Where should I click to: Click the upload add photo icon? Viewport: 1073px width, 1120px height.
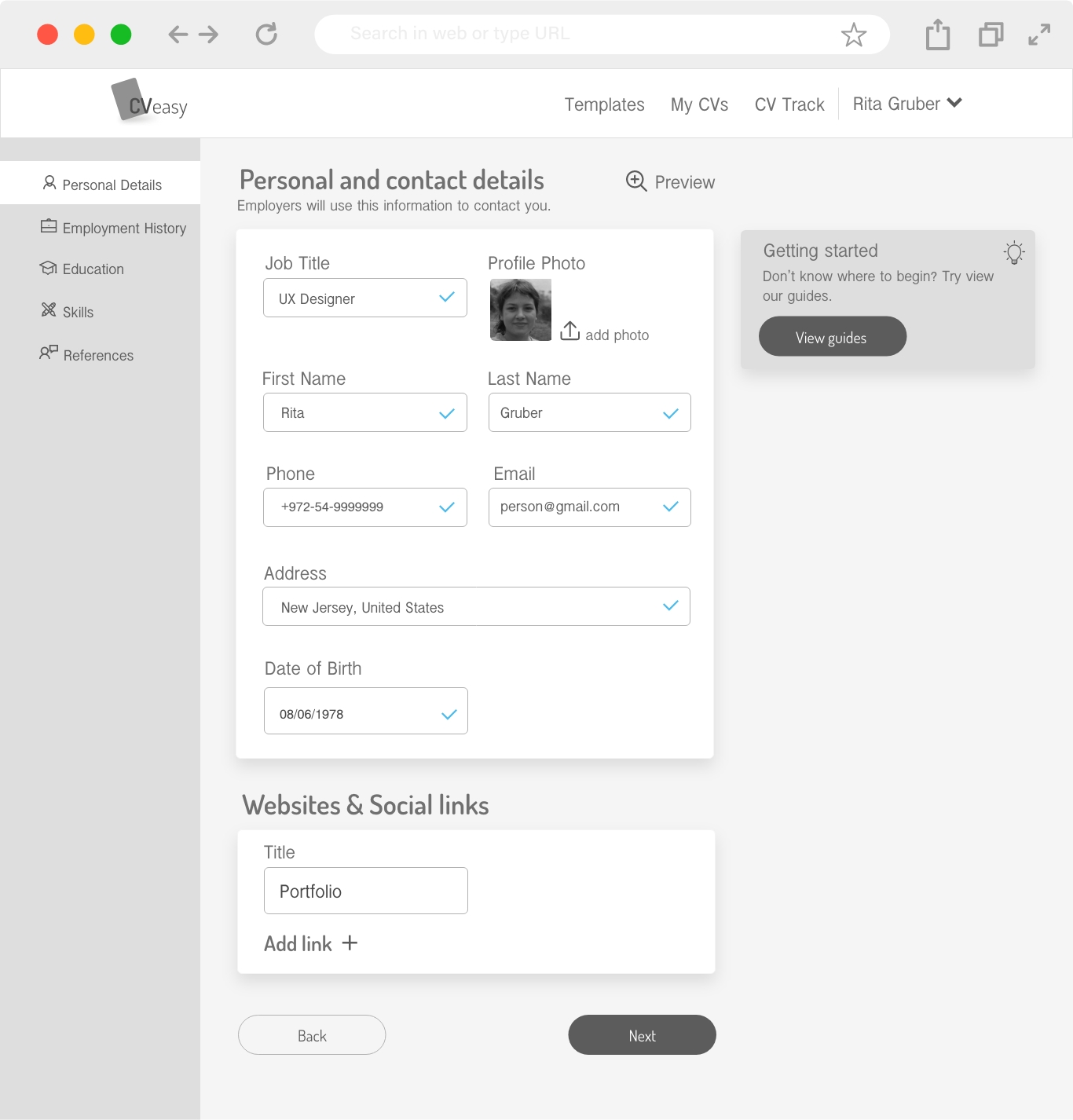(569, 331)
